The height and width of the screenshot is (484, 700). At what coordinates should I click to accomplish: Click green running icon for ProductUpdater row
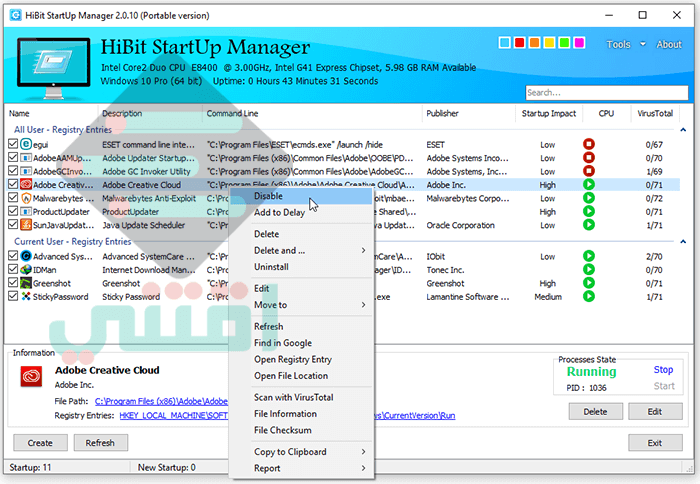pyautogui.click(x=589, y=211)
